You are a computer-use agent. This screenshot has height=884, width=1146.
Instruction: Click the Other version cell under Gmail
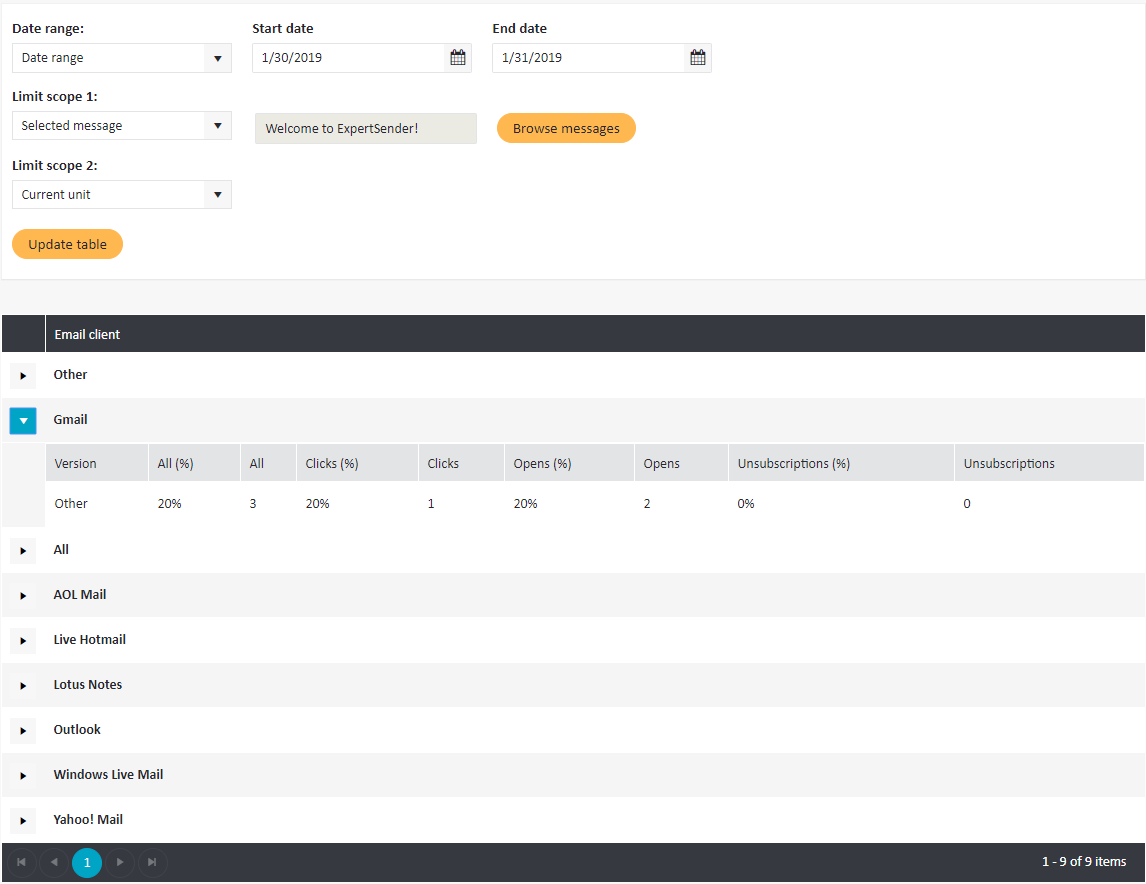(x=71, y=503)
